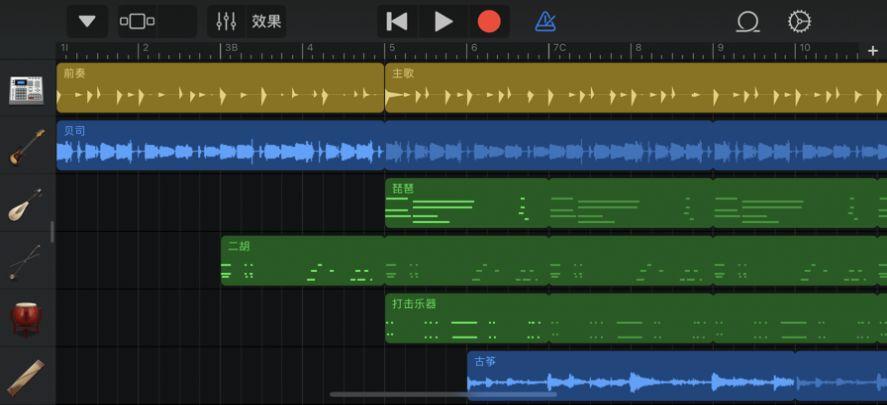Expand track controls with mixer sliders button
Image resolution: width=887 pixels, height=405 pixels.
pyautogui.click(x=227, y=21)
